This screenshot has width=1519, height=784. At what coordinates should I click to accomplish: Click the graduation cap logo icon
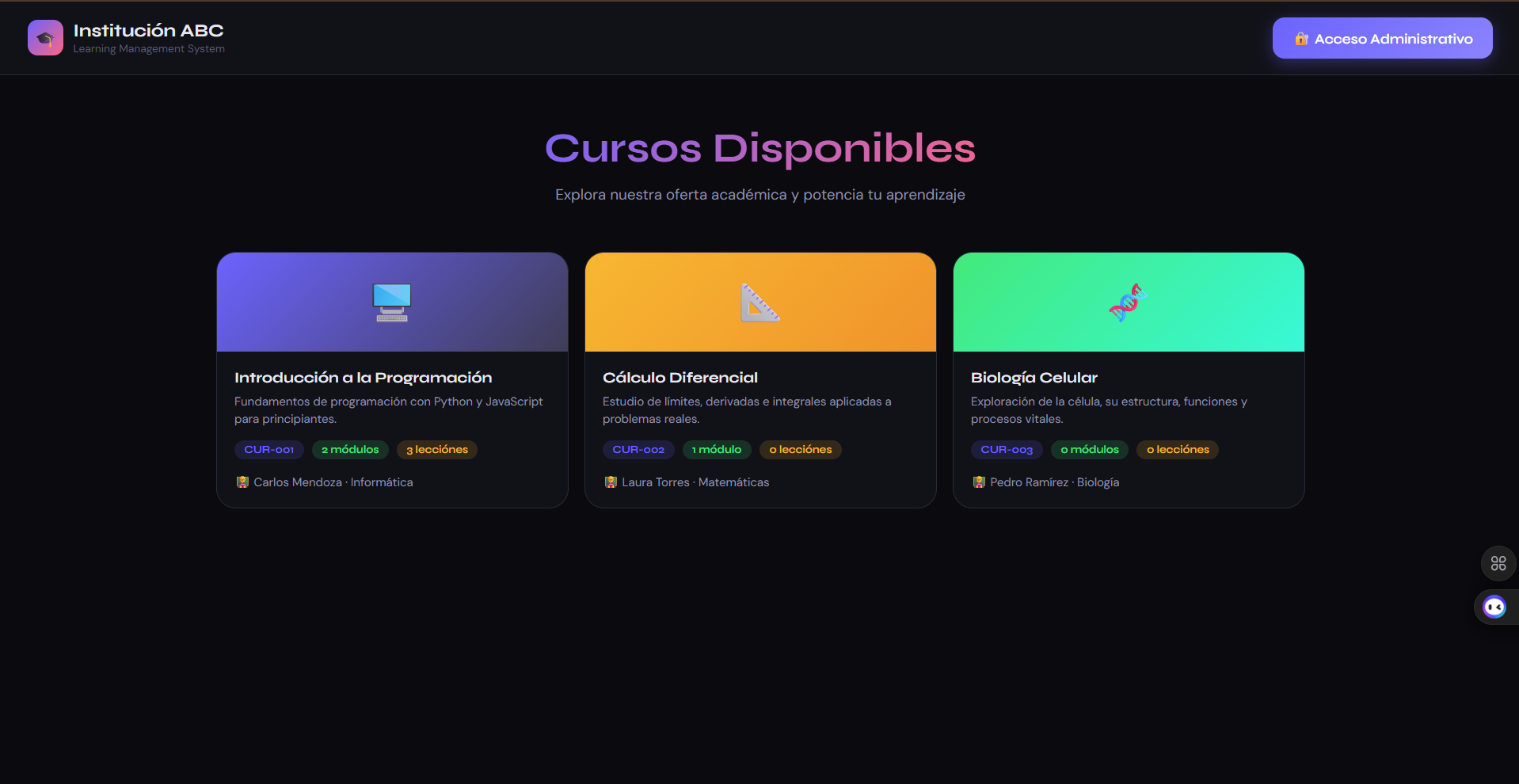(x=45, y=38)
